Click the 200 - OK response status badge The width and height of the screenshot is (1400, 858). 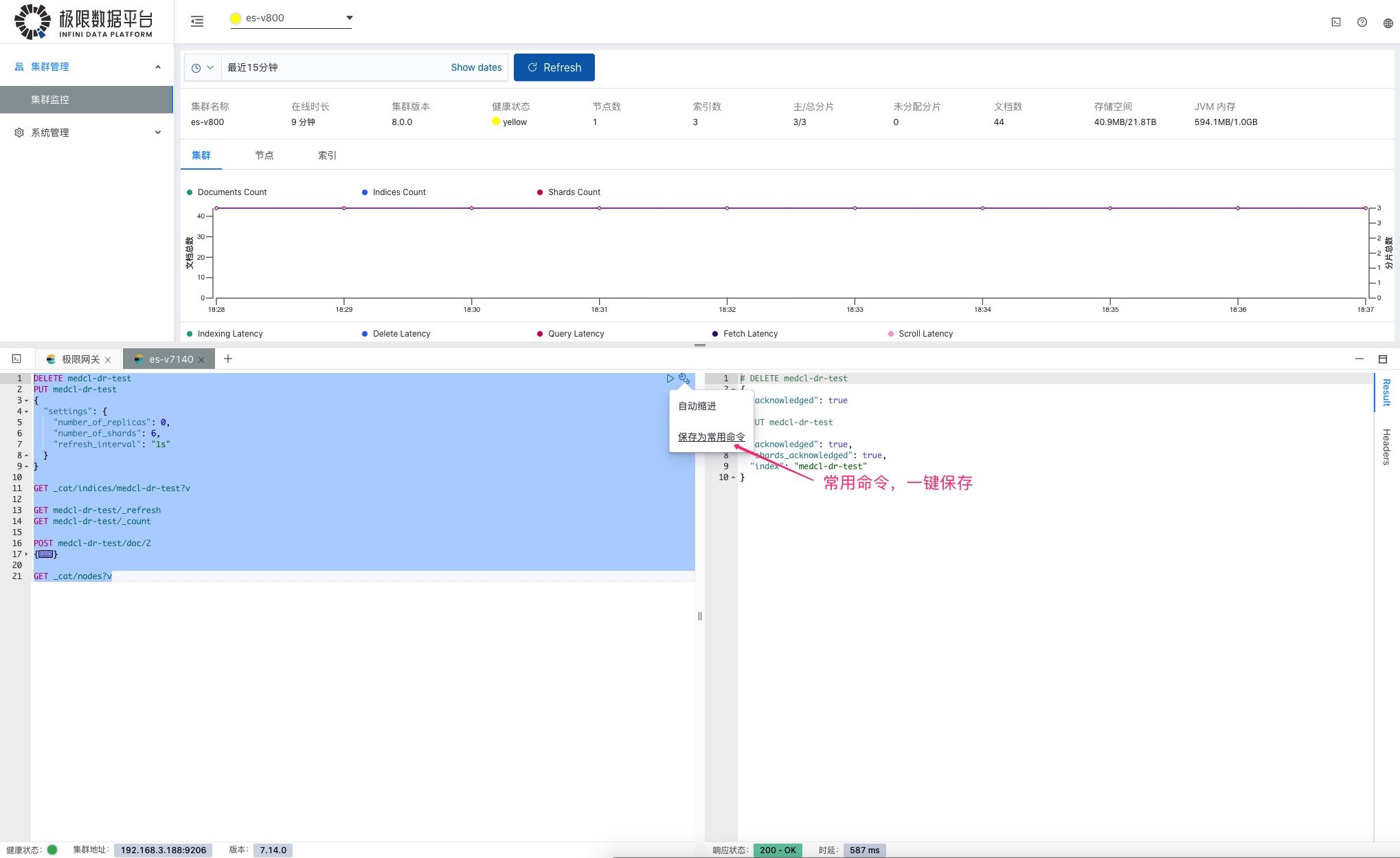(778, 850)
